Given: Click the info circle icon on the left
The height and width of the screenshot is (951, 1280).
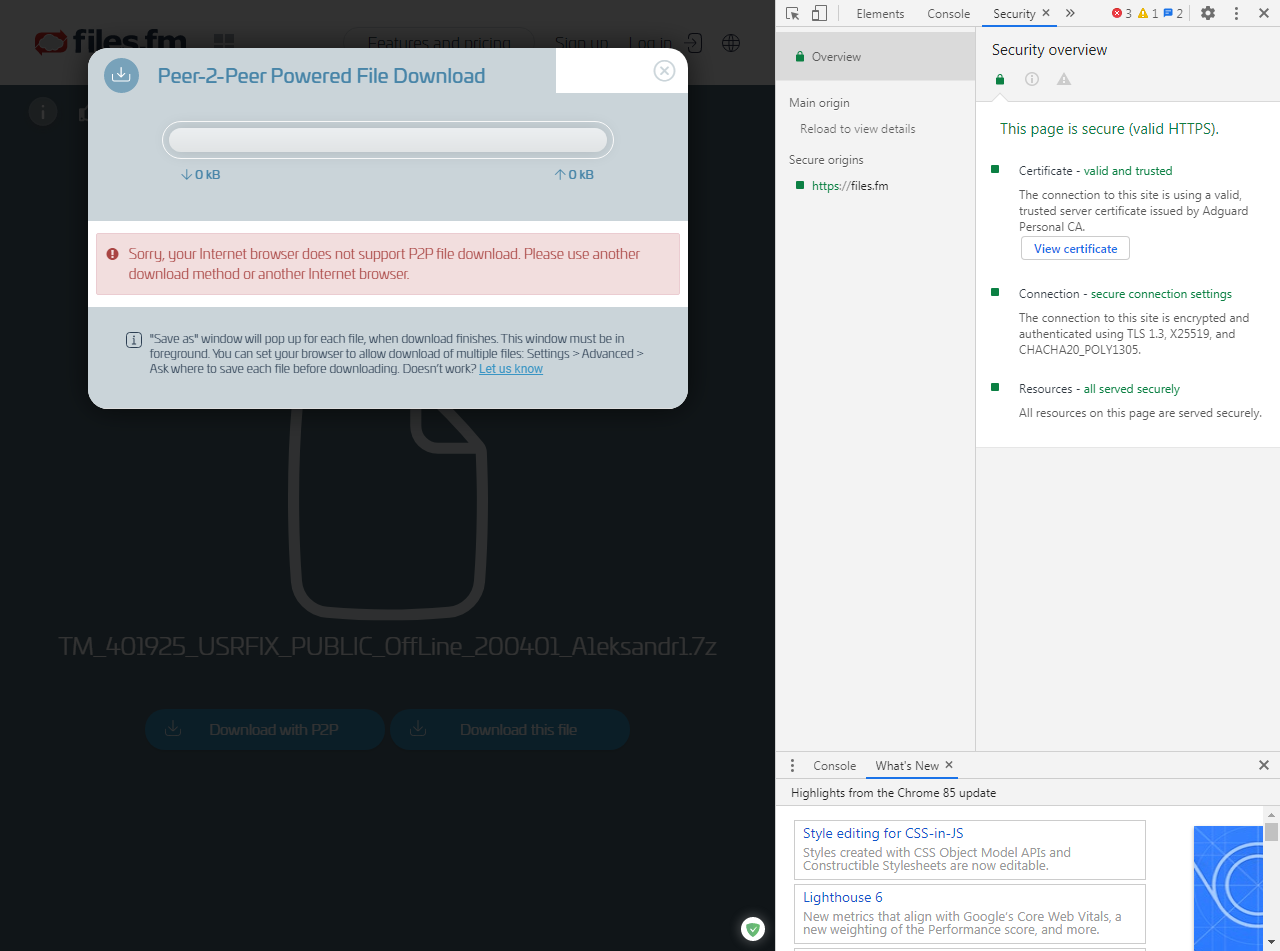Looking at the screenshot, I should [43, 111].
